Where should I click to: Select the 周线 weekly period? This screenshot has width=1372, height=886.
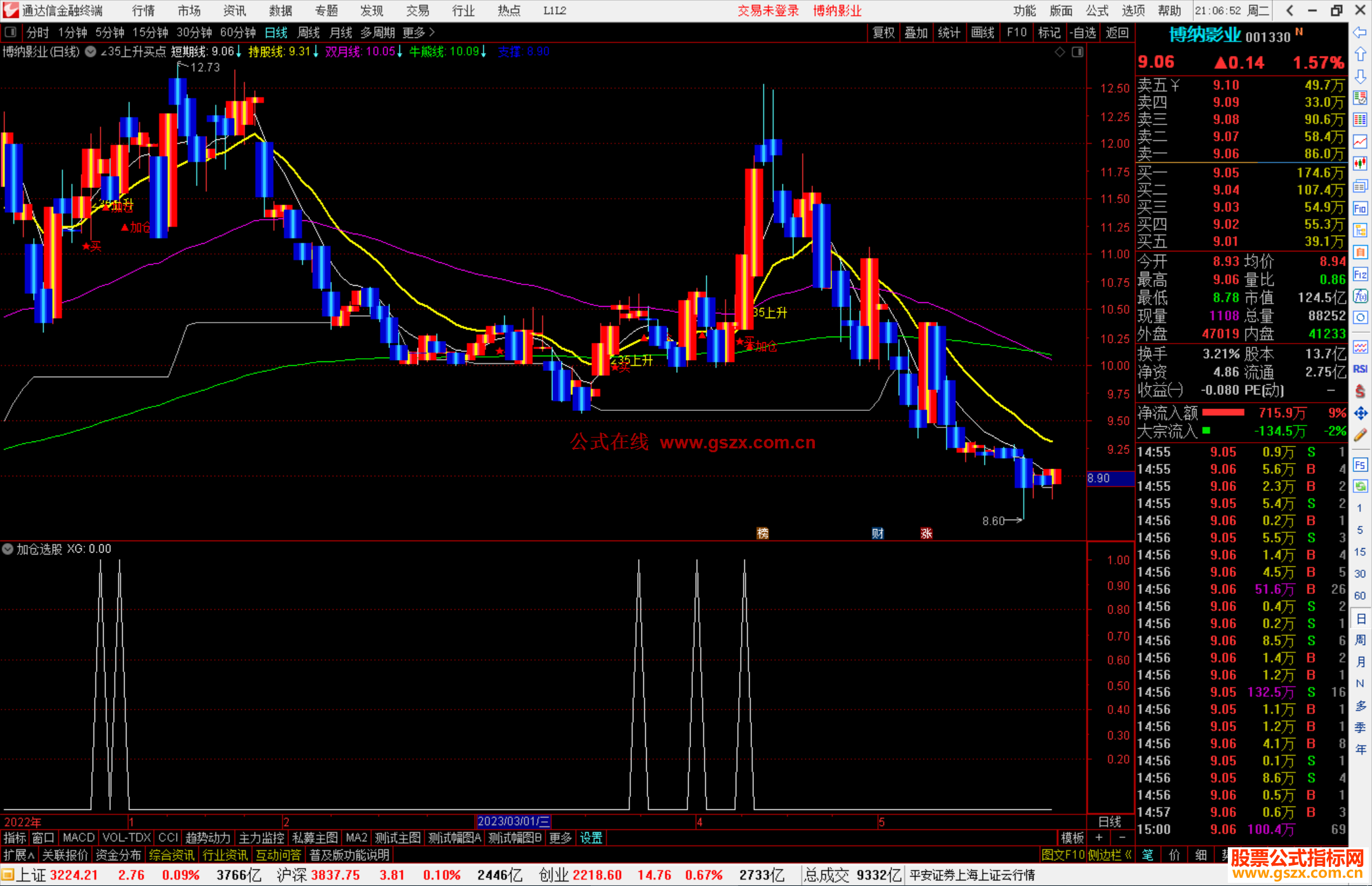(309, 32)
